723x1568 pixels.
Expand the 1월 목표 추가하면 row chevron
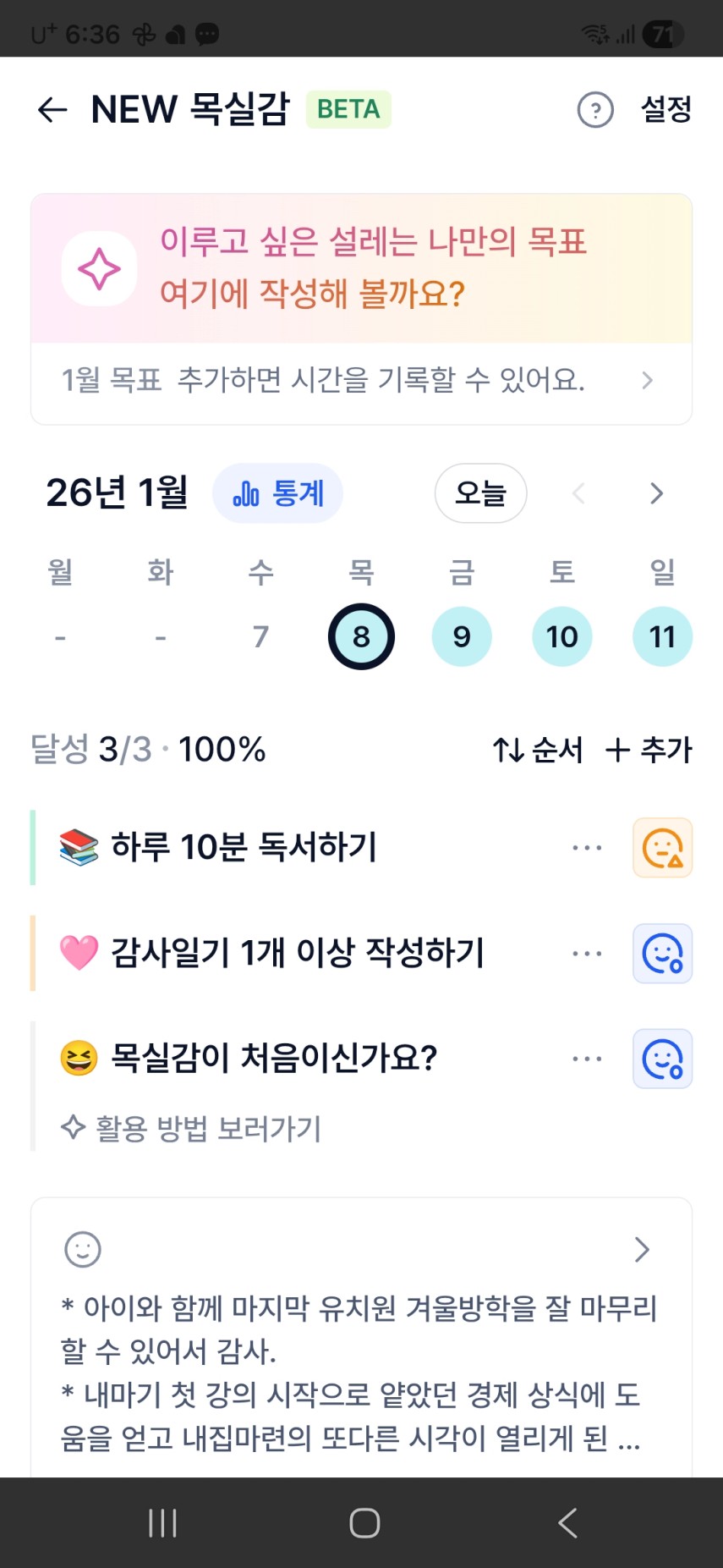point(647,381)
